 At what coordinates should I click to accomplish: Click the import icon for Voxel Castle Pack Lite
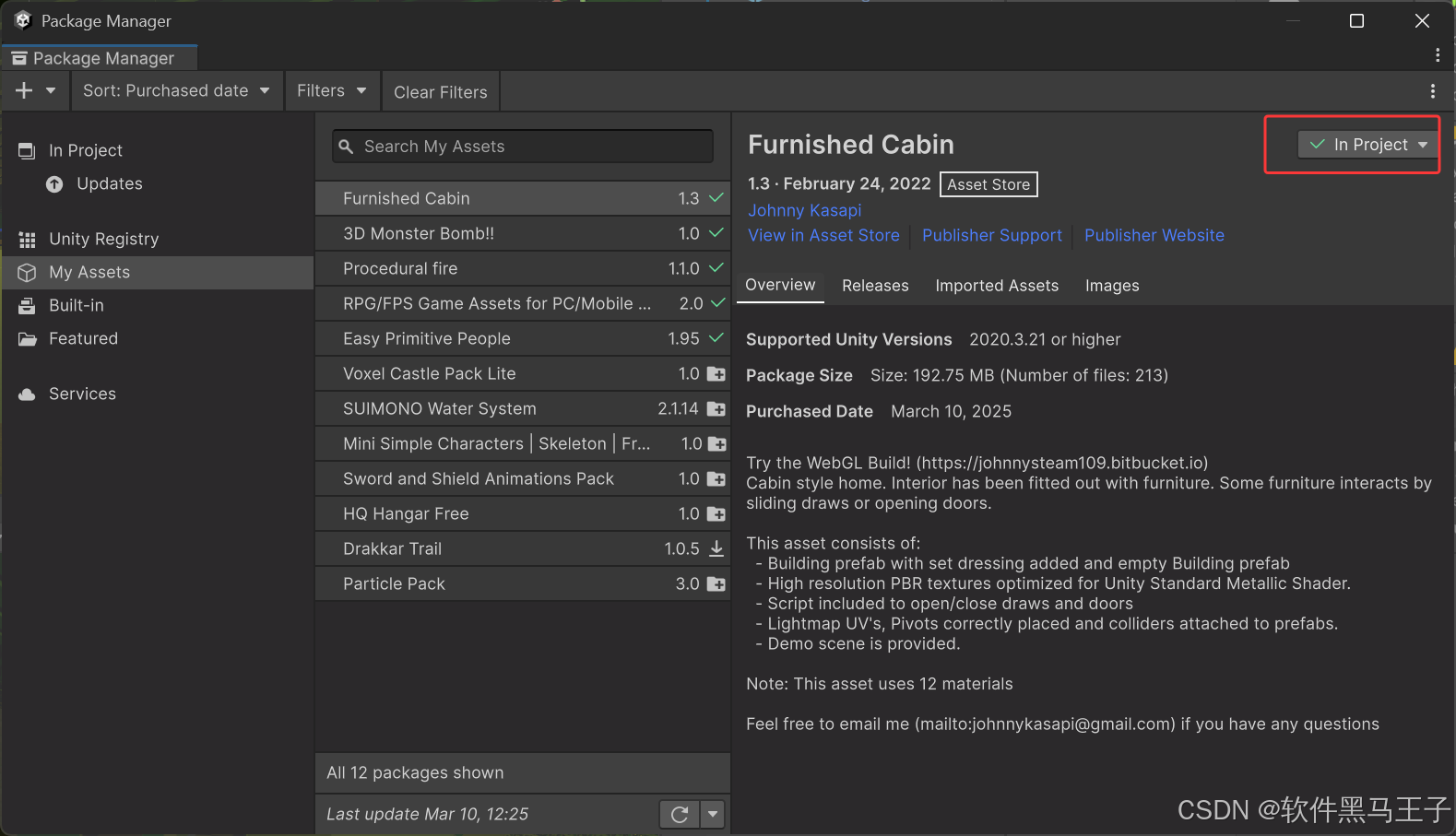pyautogui.click(x=716, y=373)
